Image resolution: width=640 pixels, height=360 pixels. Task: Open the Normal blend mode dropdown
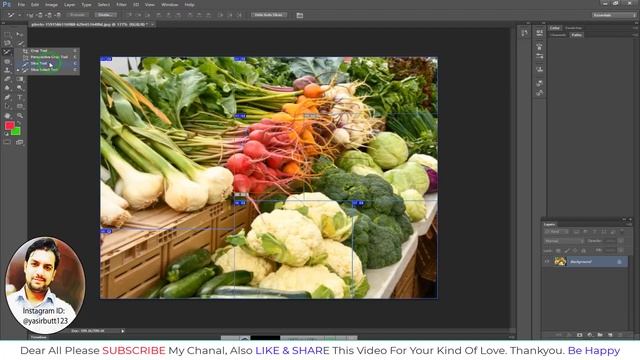[564, 241]
